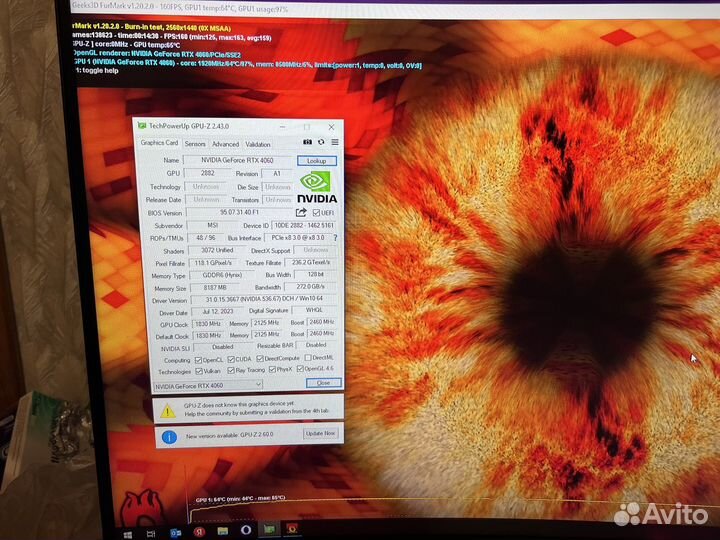Click the GPU Clock row's 1830 MHz value
Image resolution: width=720 pixels, height=540 pixels.
point(208,324)
